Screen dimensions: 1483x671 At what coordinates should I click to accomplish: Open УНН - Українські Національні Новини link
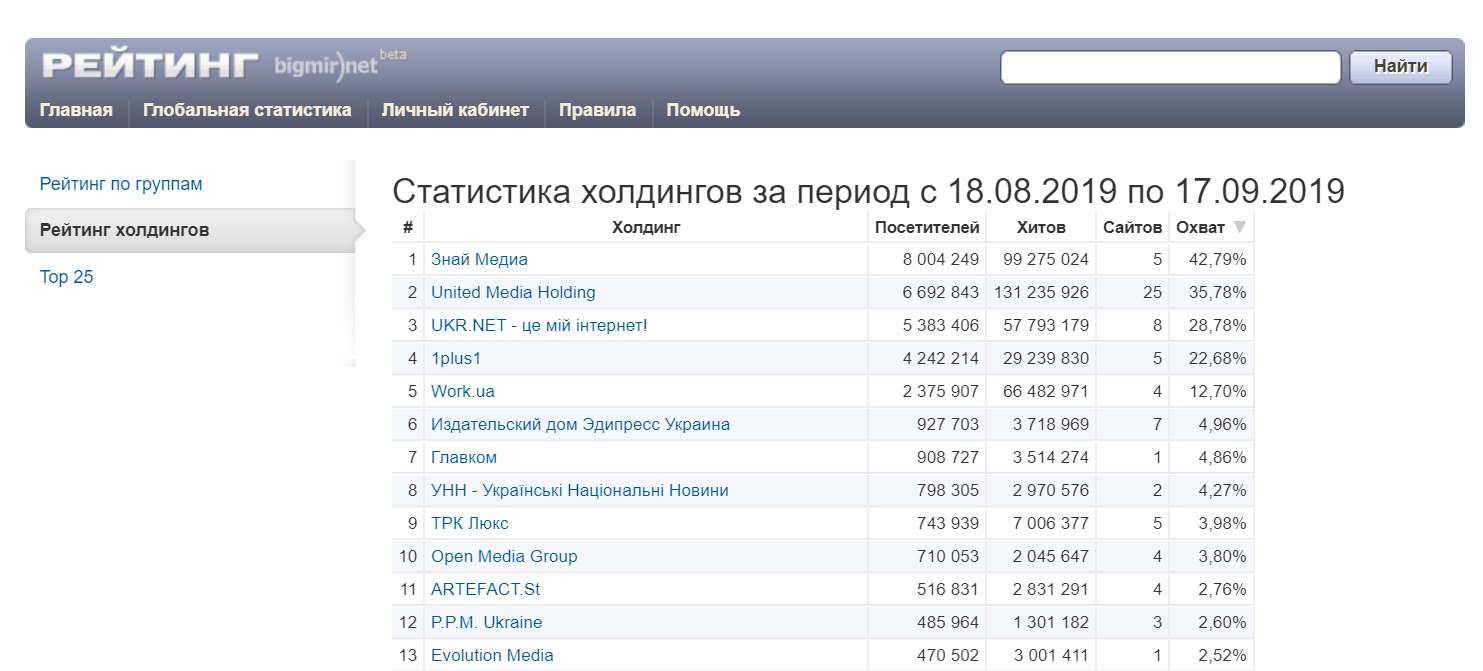580,490
